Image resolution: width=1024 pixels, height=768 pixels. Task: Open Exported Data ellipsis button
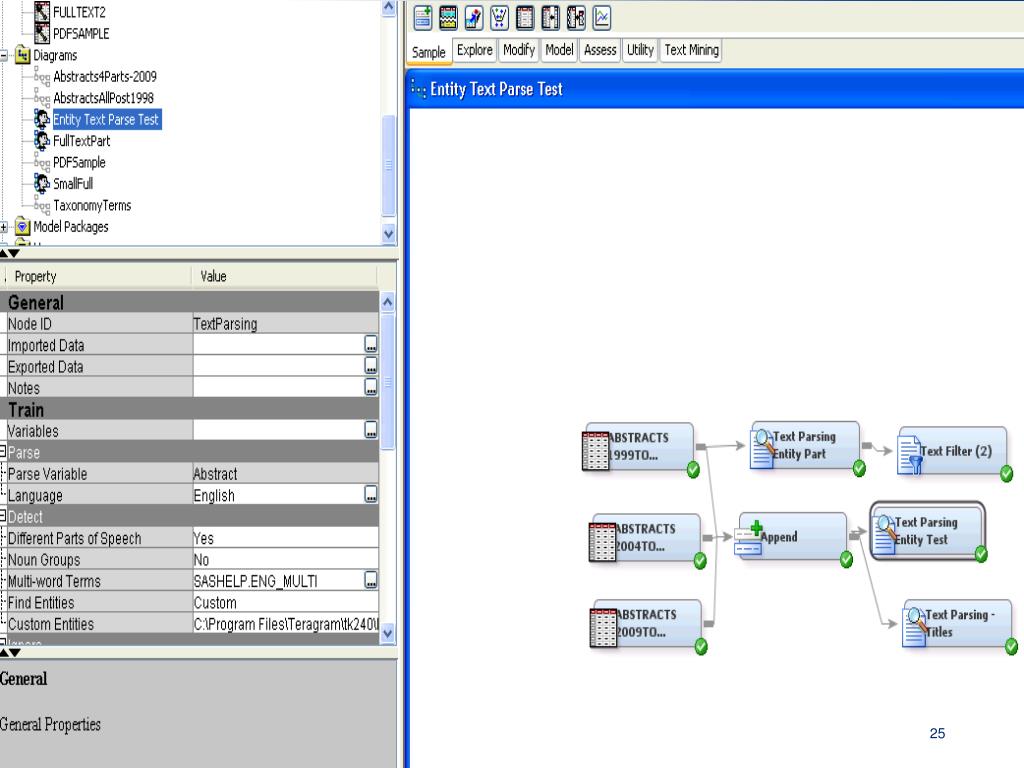(x=370, y=366)
